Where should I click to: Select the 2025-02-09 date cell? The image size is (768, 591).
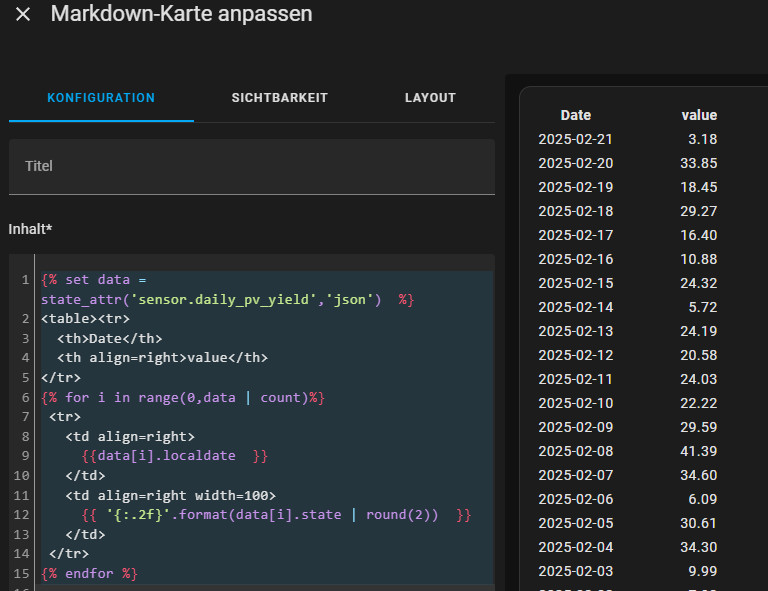576,427
